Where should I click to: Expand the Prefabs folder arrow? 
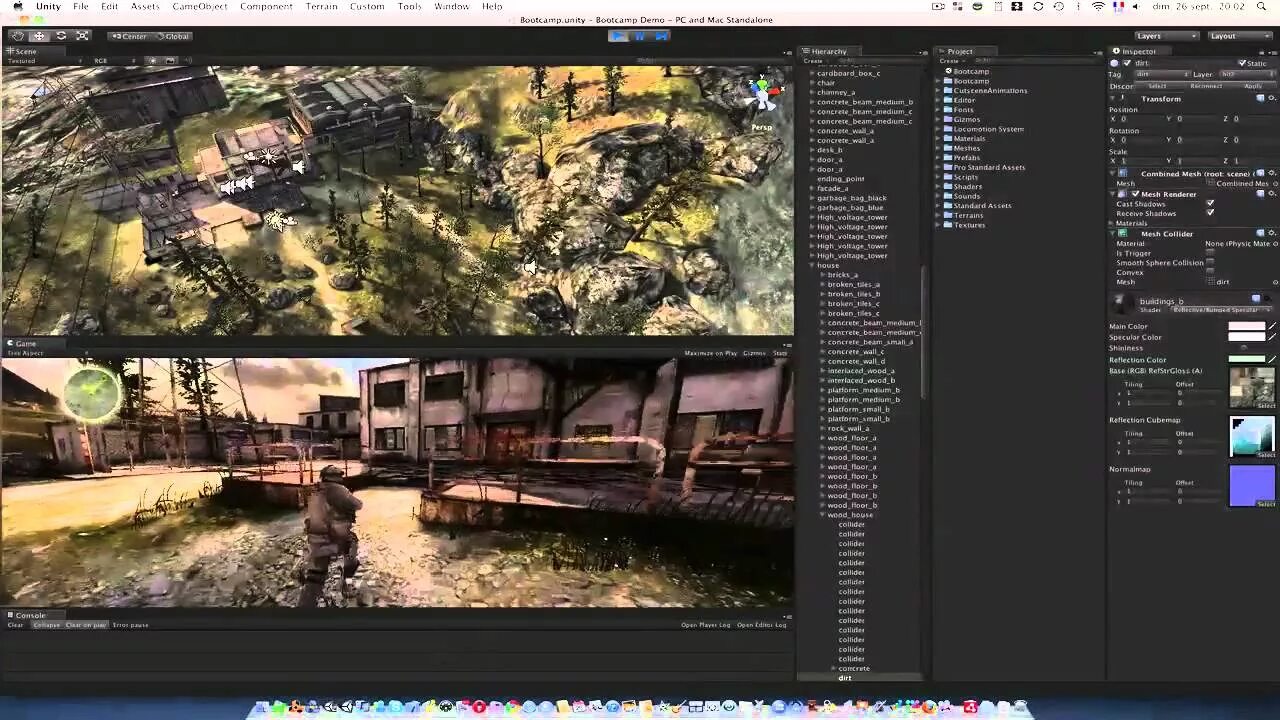point(939,158)
